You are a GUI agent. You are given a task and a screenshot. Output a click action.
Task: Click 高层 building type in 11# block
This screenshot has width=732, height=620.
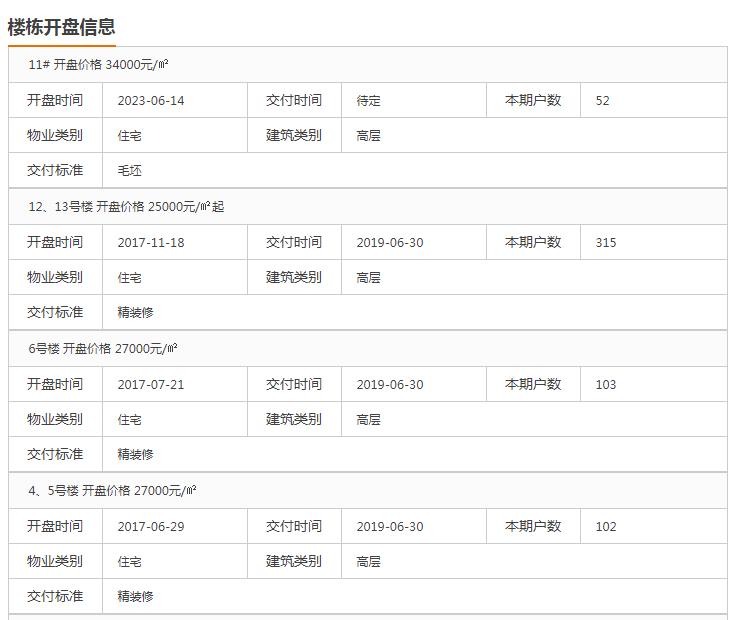pyautogui.click(x=368, y=135)
